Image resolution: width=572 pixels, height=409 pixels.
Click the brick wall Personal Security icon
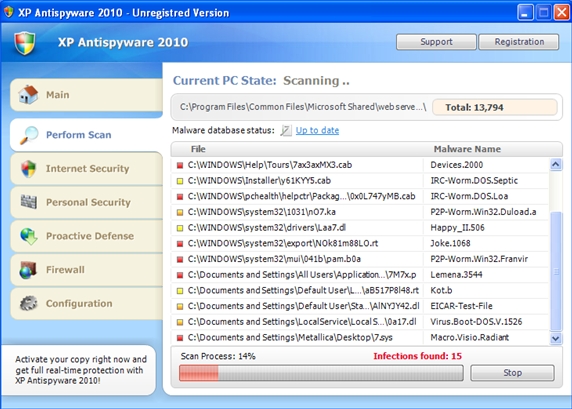(28, 202)
